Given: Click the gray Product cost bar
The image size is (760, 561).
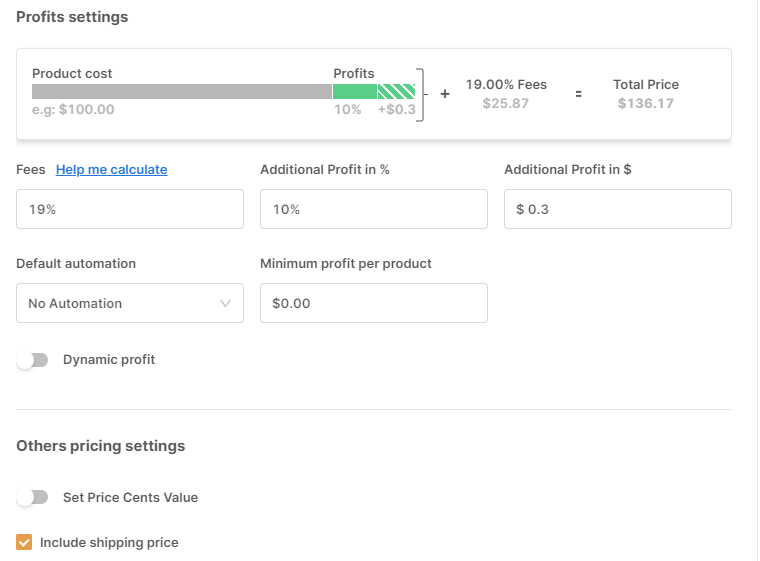Looking at the screenshot, I should pyautogui.click(x=181, y=91).
